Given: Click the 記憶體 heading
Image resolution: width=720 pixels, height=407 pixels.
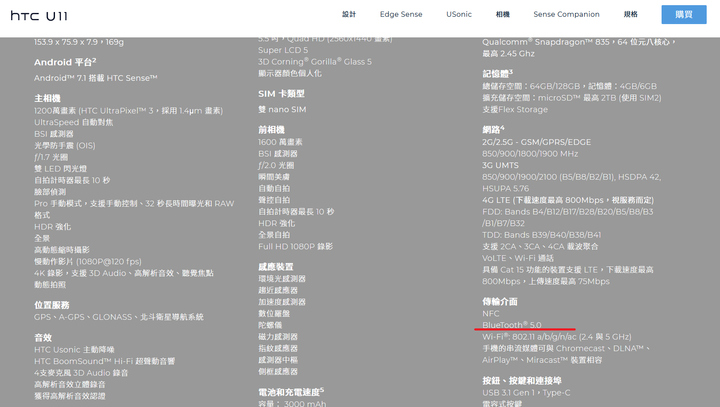Looking at the screenshot, I should 497,73.
